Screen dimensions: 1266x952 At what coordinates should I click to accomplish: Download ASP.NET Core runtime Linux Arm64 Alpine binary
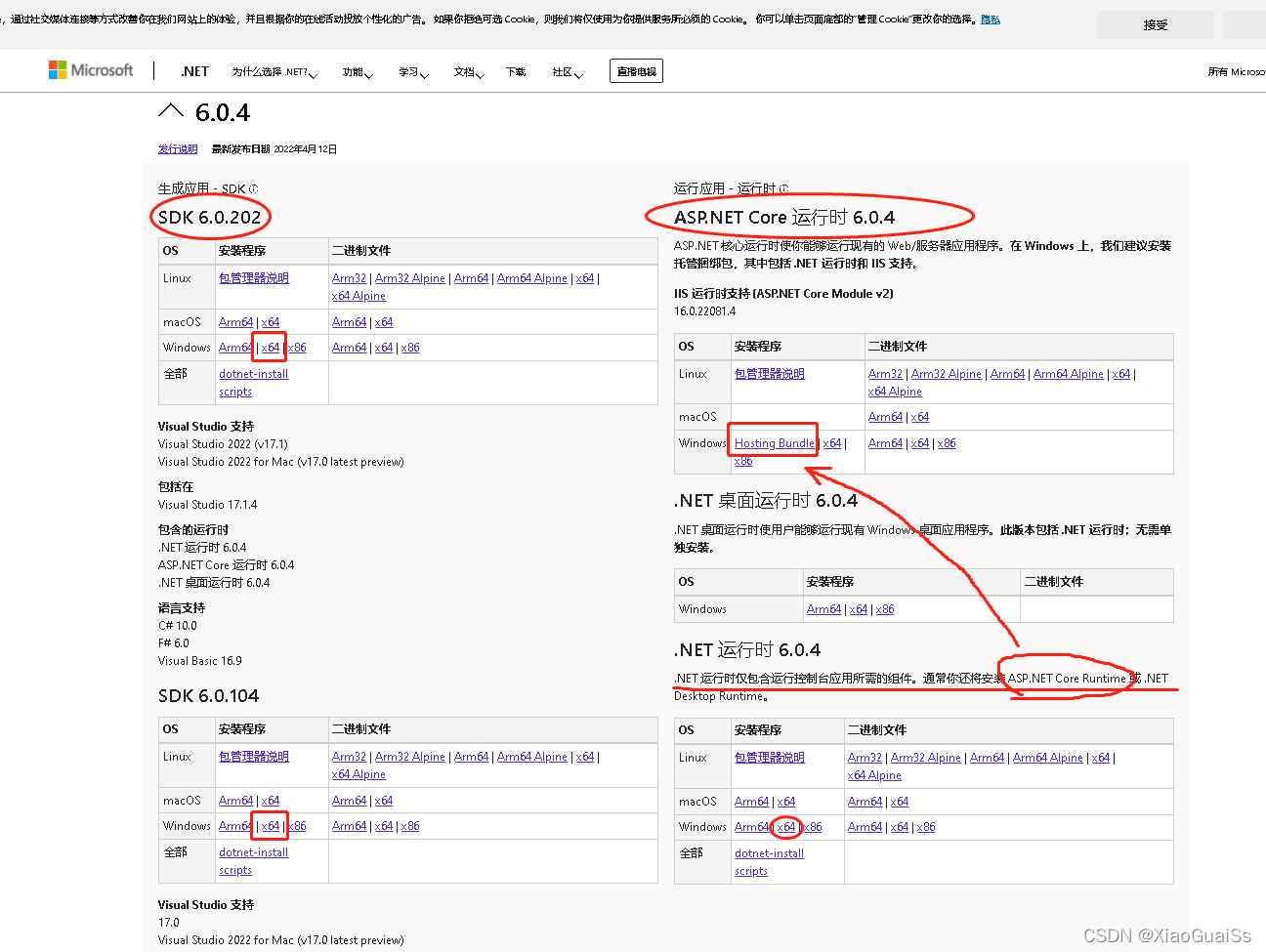1069,374
